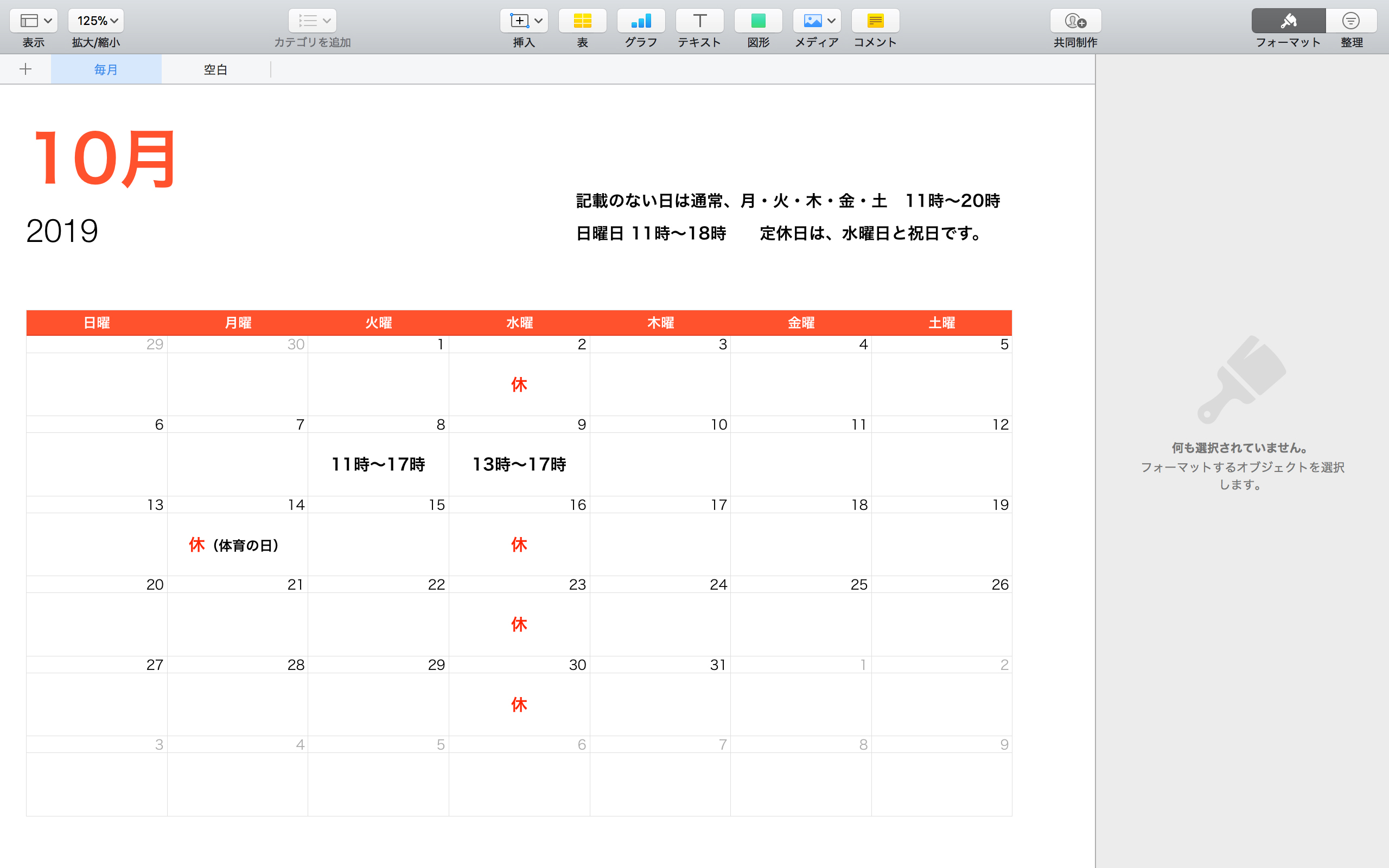This screenshot has width=1389, height=868.
Task: Select the 休 cell on October 2
Action: (x=519, y=385)
